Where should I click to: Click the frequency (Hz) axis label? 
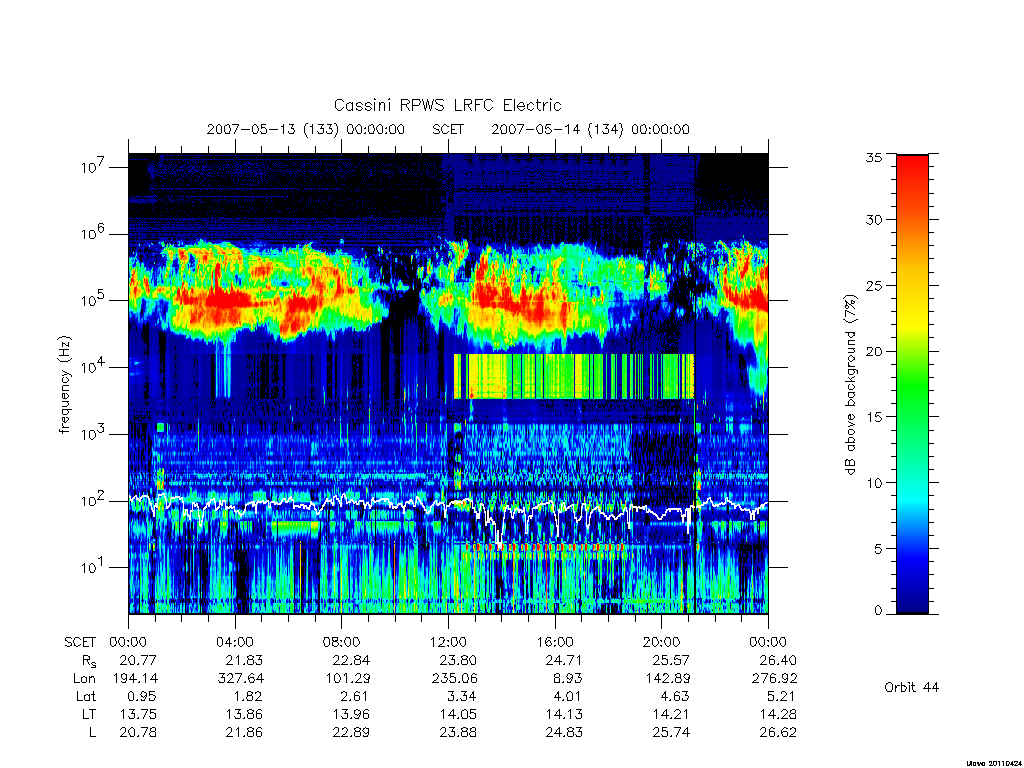click(64, 385)
